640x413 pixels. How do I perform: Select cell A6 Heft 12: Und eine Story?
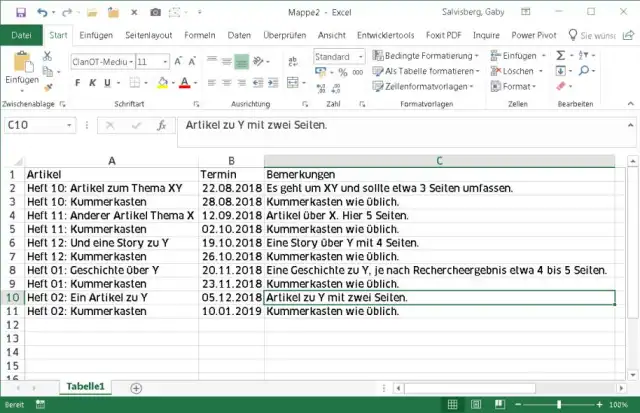click(x=111, y=242)
